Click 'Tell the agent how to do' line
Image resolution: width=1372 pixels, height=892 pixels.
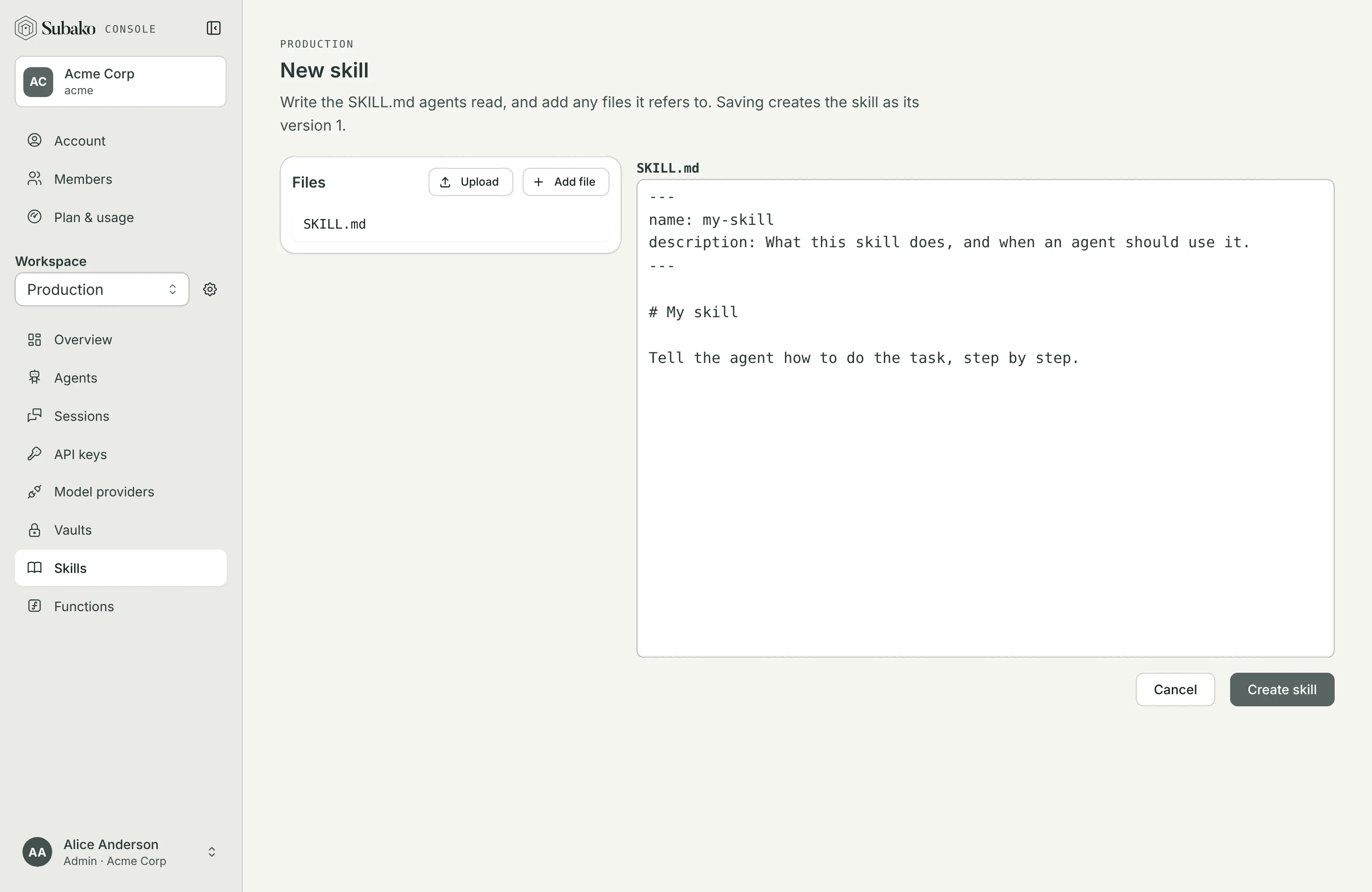[x=863, y=358]
